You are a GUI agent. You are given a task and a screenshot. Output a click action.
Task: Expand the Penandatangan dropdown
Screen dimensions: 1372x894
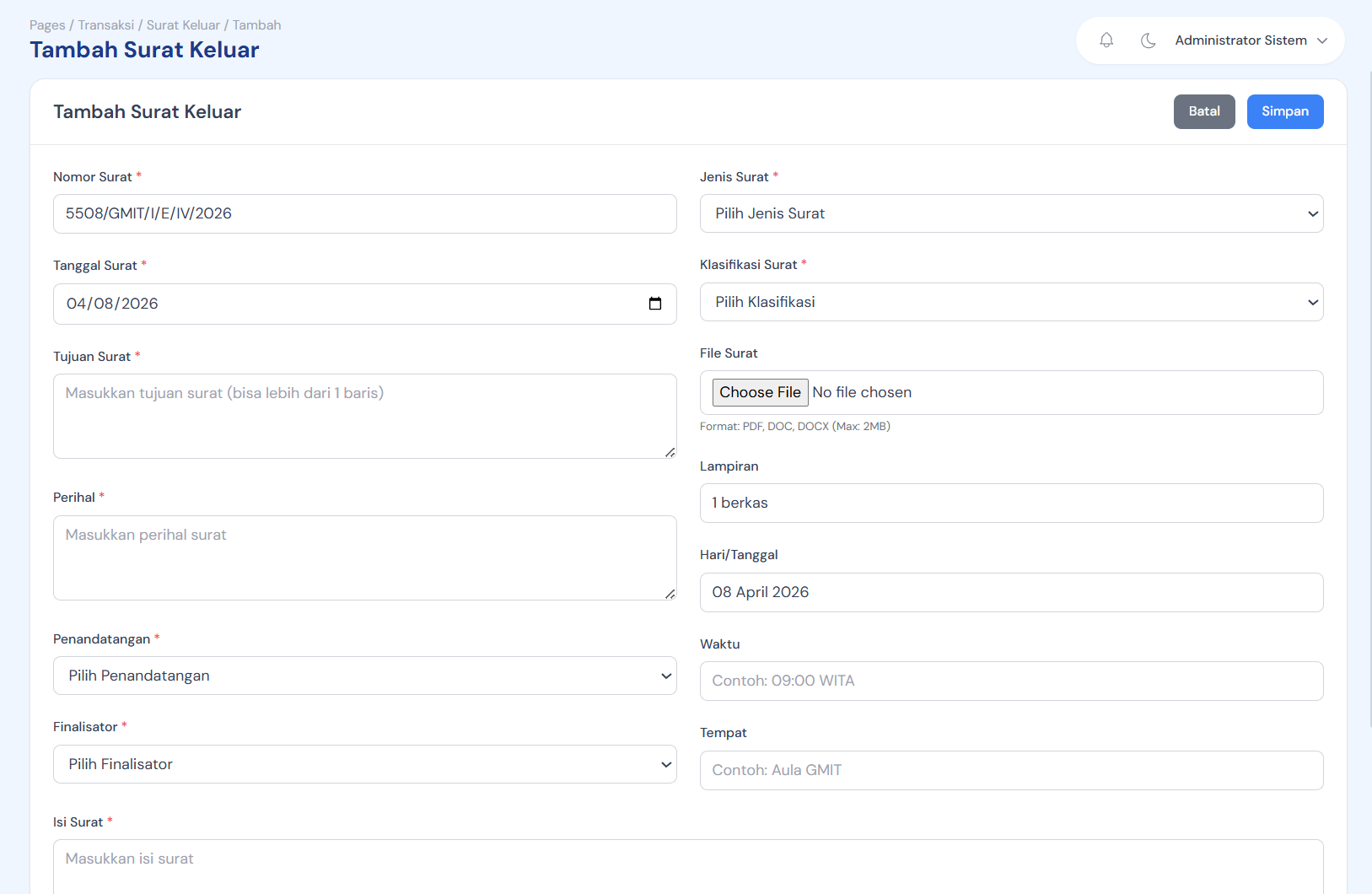click(364, 676)
